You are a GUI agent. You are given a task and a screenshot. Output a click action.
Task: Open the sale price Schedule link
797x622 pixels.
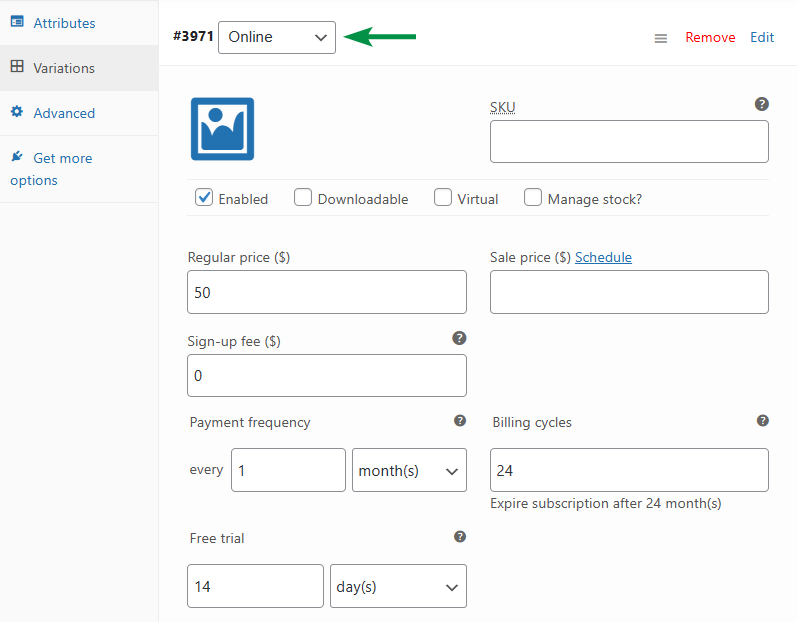click(603, 257)
